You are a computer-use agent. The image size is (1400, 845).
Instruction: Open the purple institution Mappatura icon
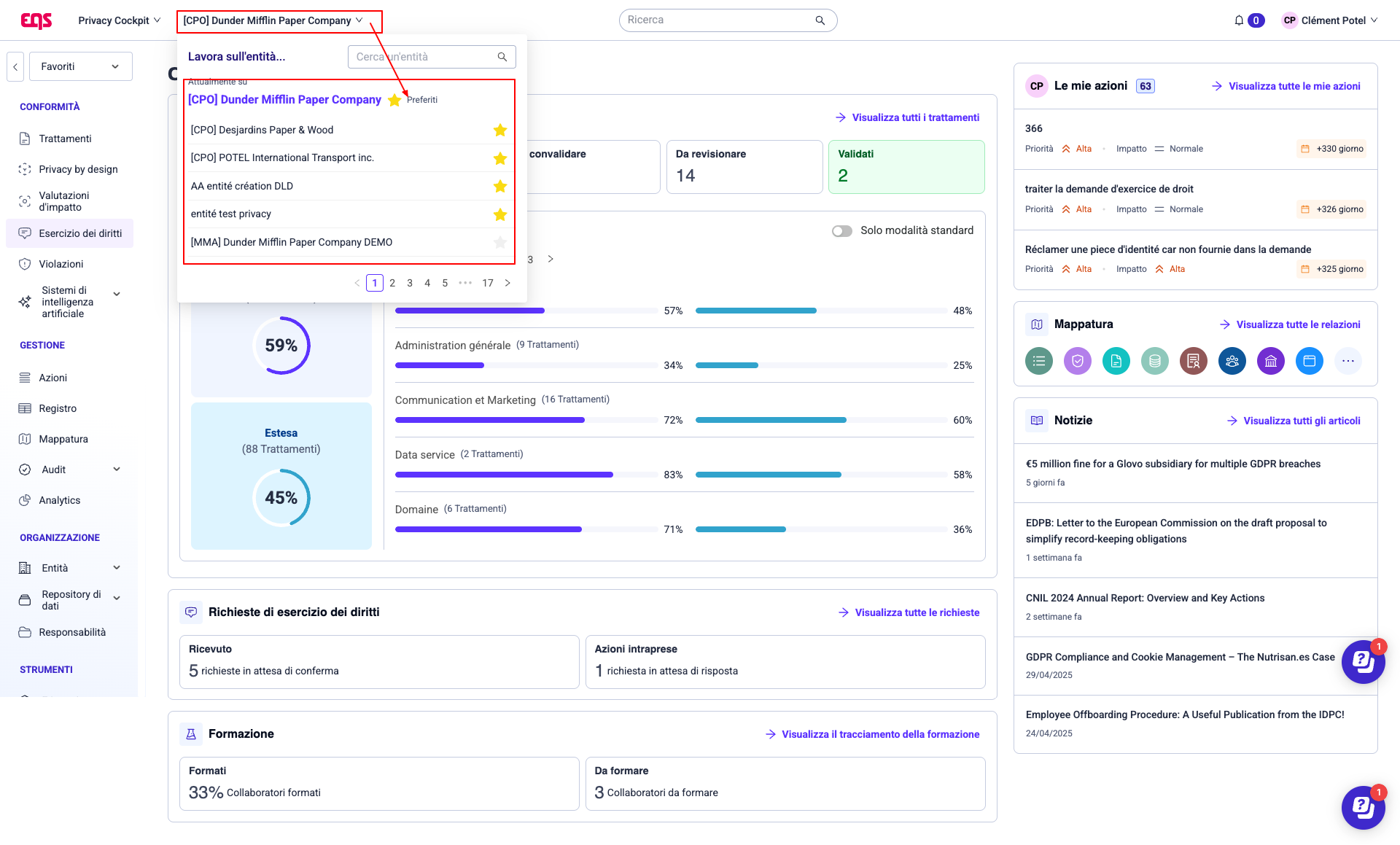[1271, 361]
